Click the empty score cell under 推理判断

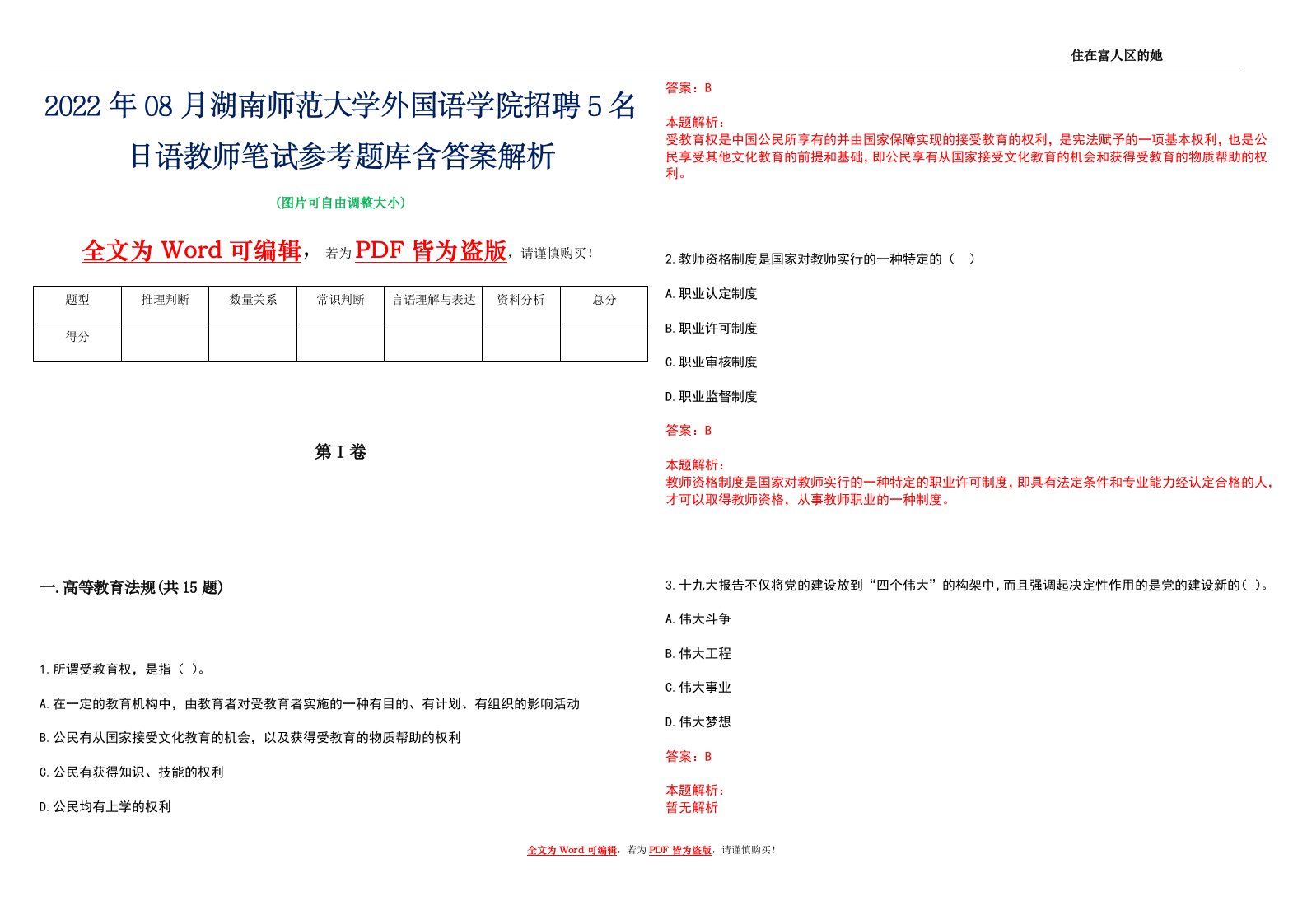[165, 343]
